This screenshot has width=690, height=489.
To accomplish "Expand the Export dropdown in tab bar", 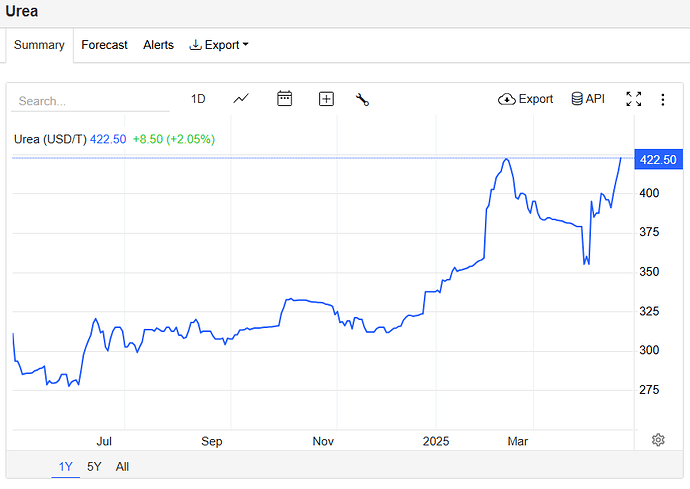I will [219, 45].
